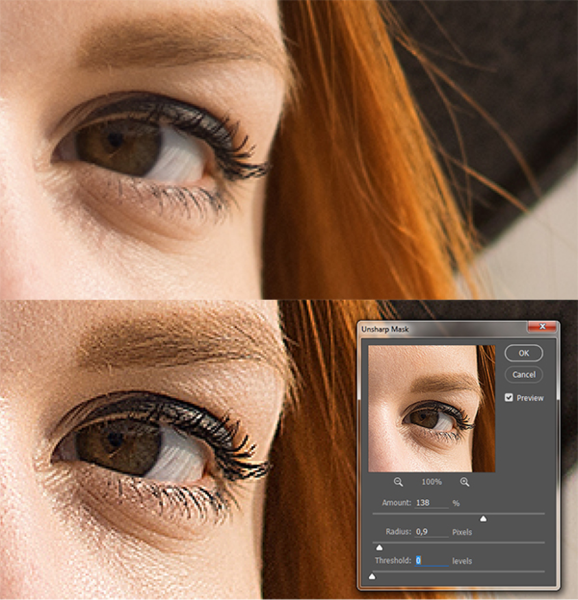The image size is (578, 600).
Task: Zoom out the Unsharp Mask preview
Action: (x=398, y=482)
